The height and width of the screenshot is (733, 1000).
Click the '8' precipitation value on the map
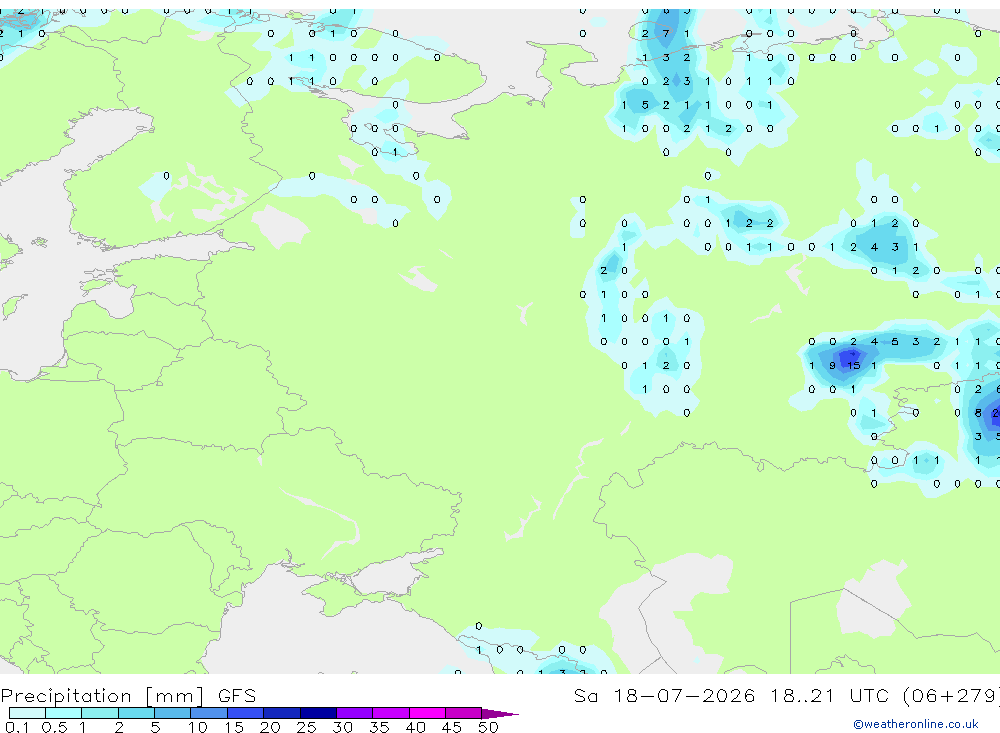coord(978,413)
